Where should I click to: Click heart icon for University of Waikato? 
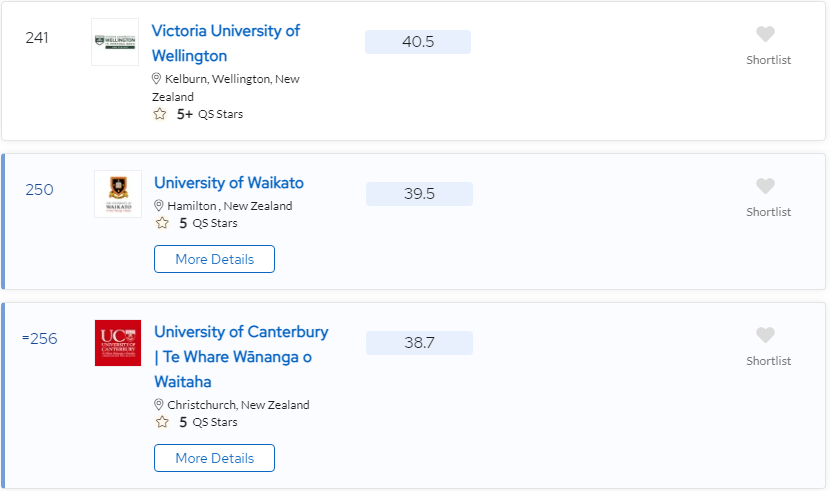coord(765,186)
